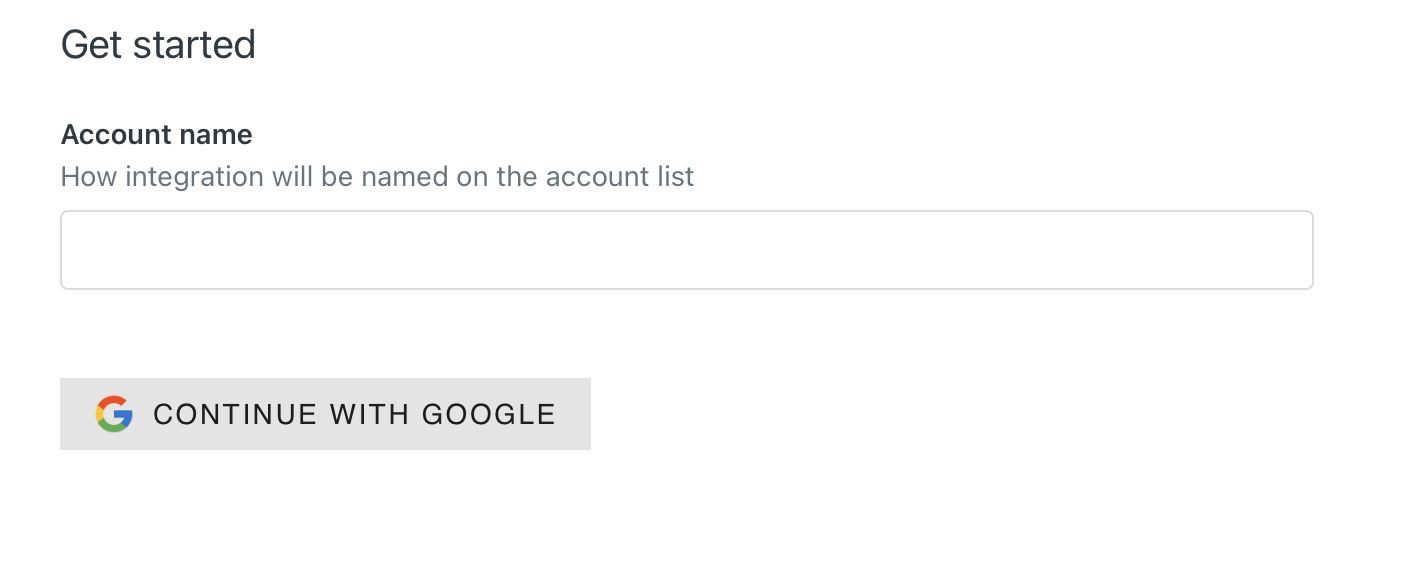Click the word 'CONTINUE' on the gray button
Screen dimensions: 1414x586
click(235, 414)
